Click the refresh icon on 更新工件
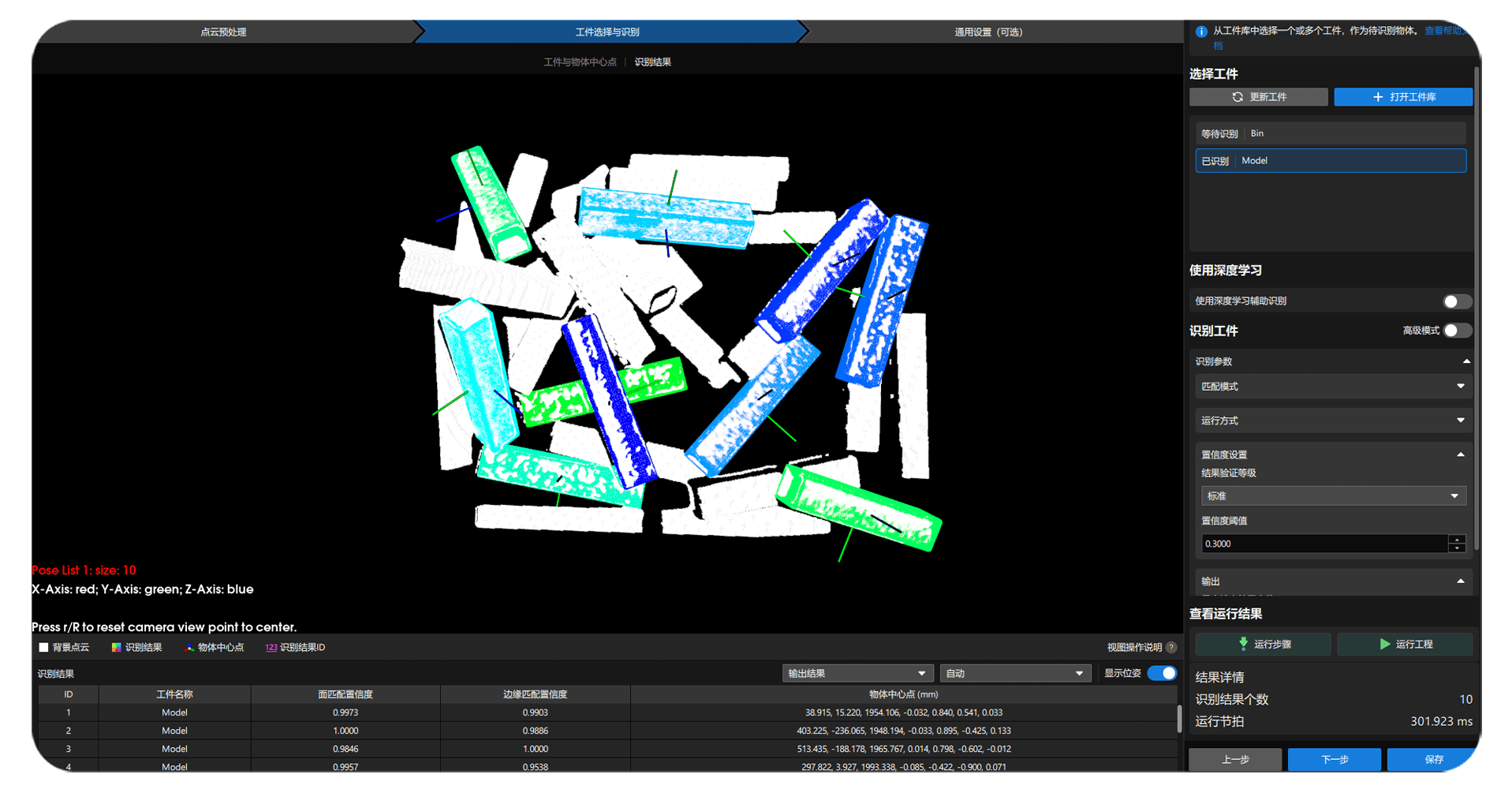Image resolution: width=1512 pixels, height=789 pixels. pyautogui.click(x=1238, y=97)
